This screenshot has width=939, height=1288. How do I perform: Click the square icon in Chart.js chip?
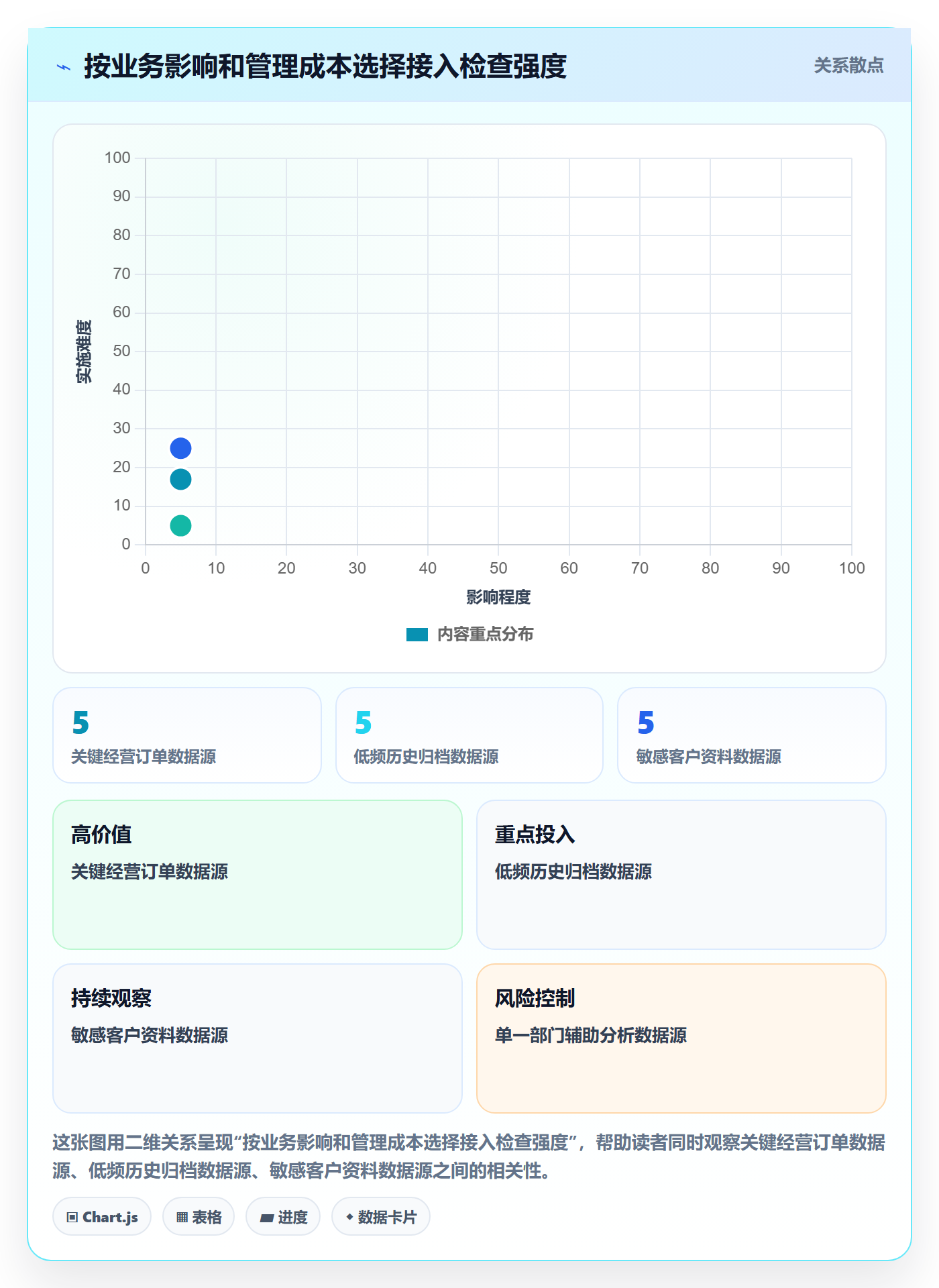[72, 1218]
